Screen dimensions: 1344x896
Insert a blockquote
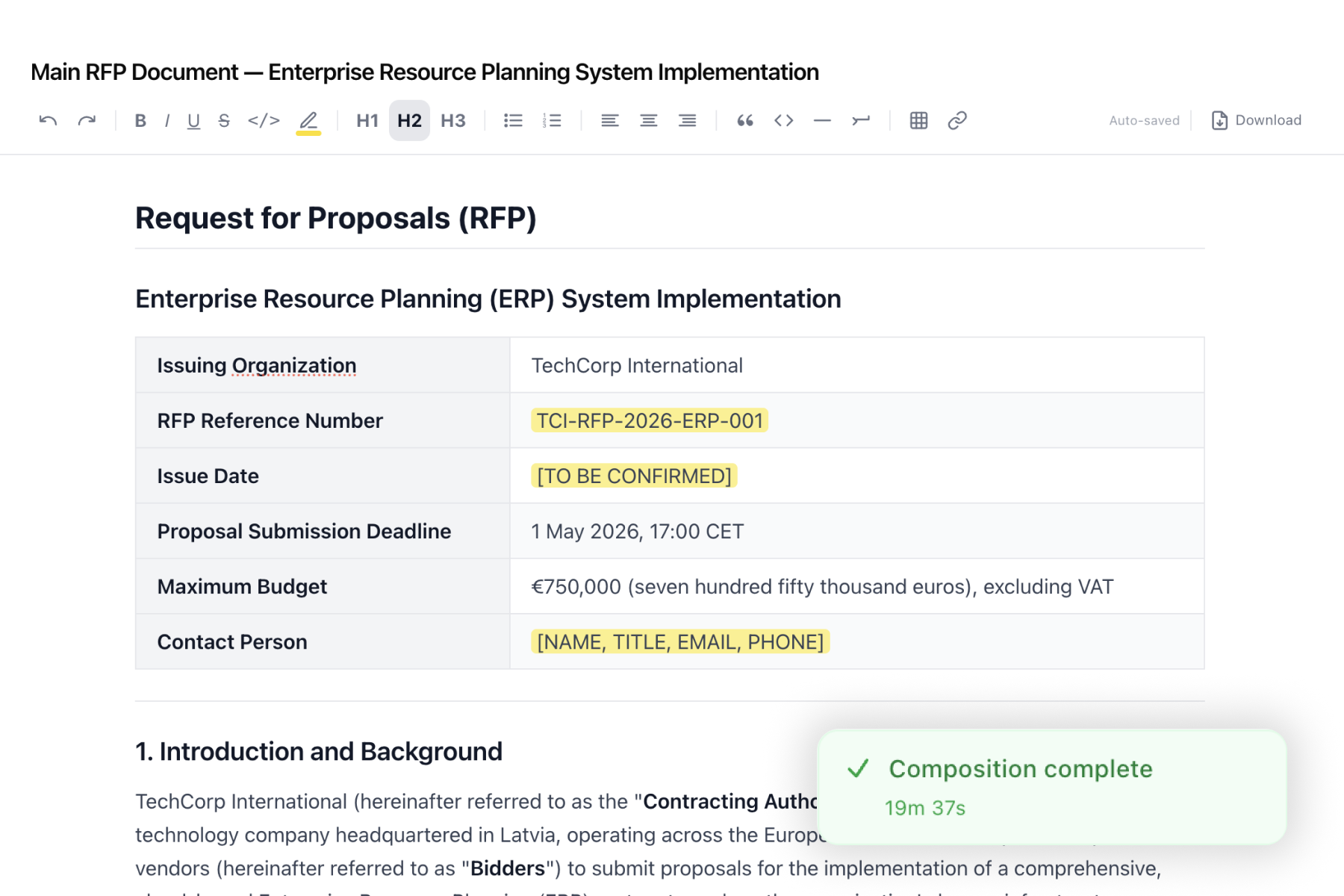pos(744,119)
